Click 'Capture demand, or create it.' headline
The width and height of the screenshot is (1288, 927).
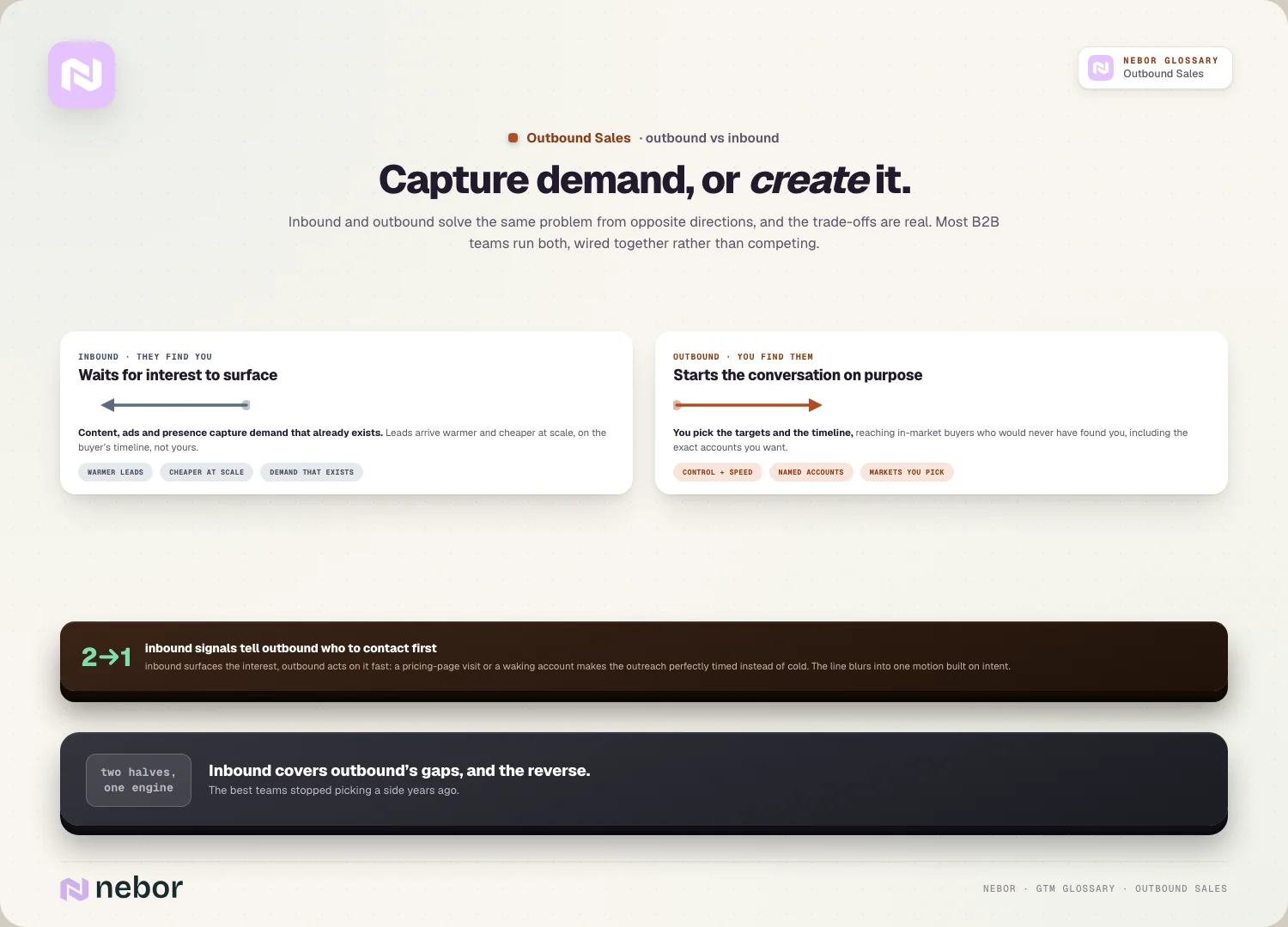[644, 180]
